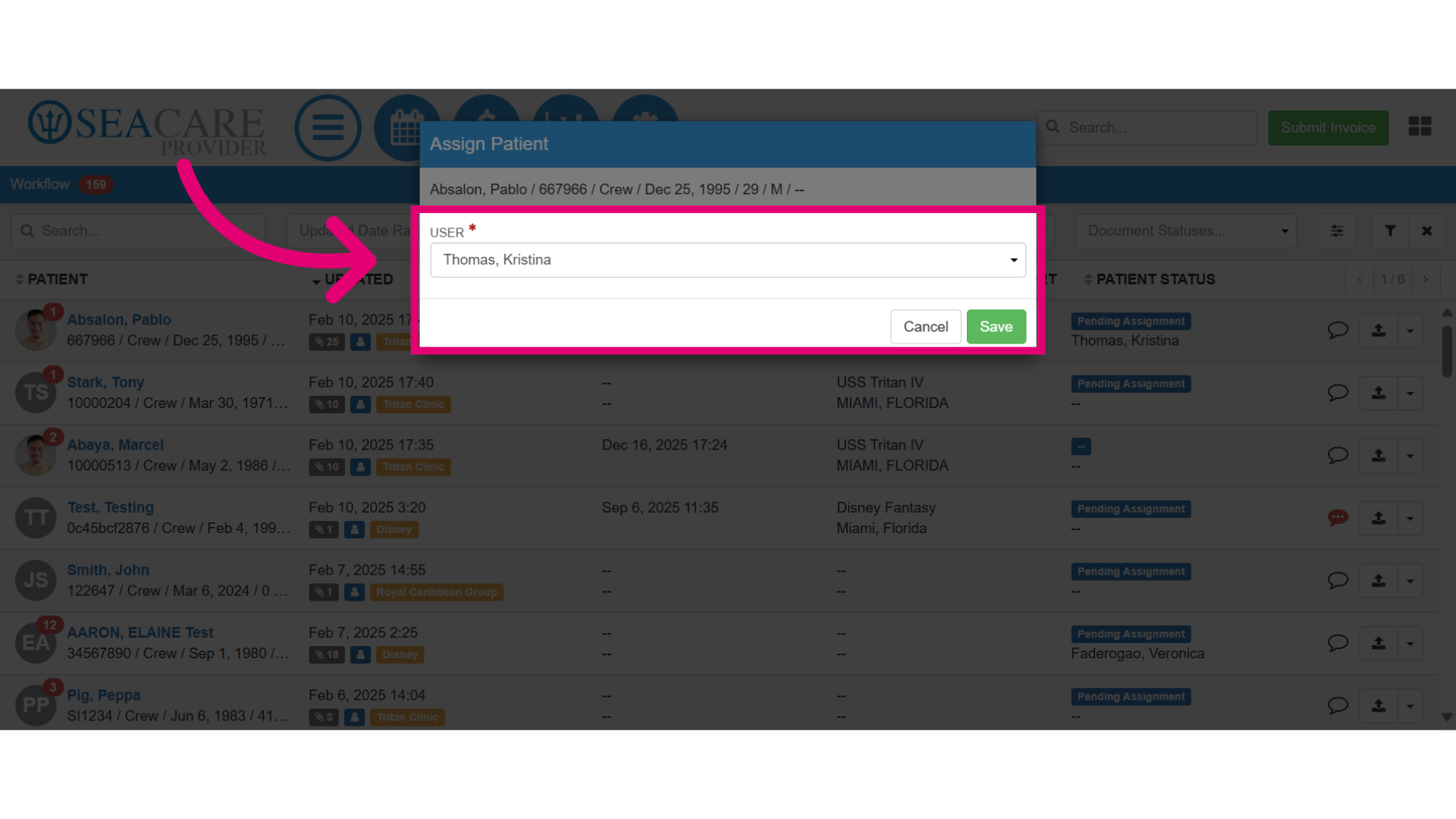Expand actions dropdown for Test, Testing row

(x=1410, y=518)
